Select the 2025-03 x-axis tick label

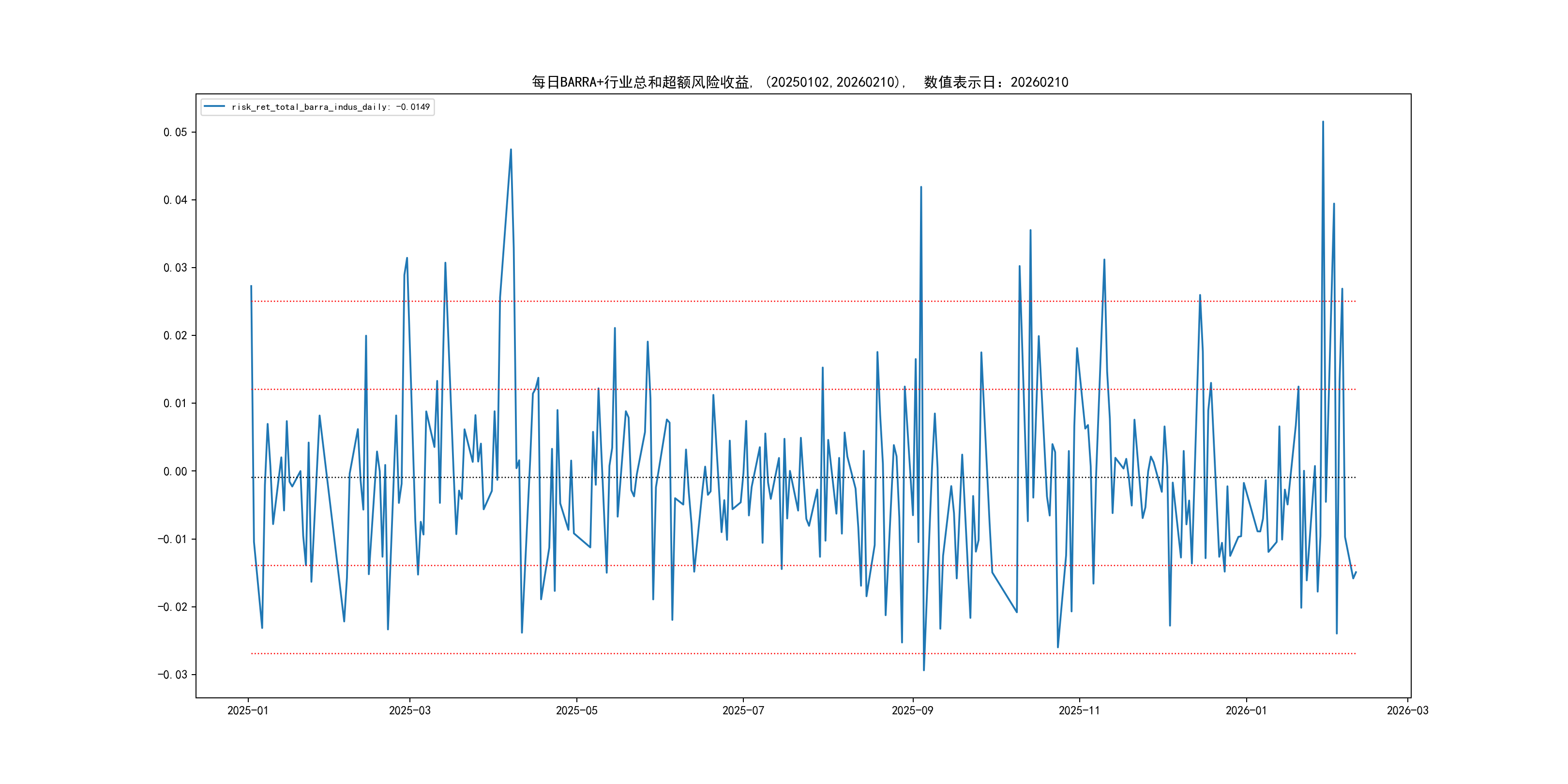click(x=409, y=710)
